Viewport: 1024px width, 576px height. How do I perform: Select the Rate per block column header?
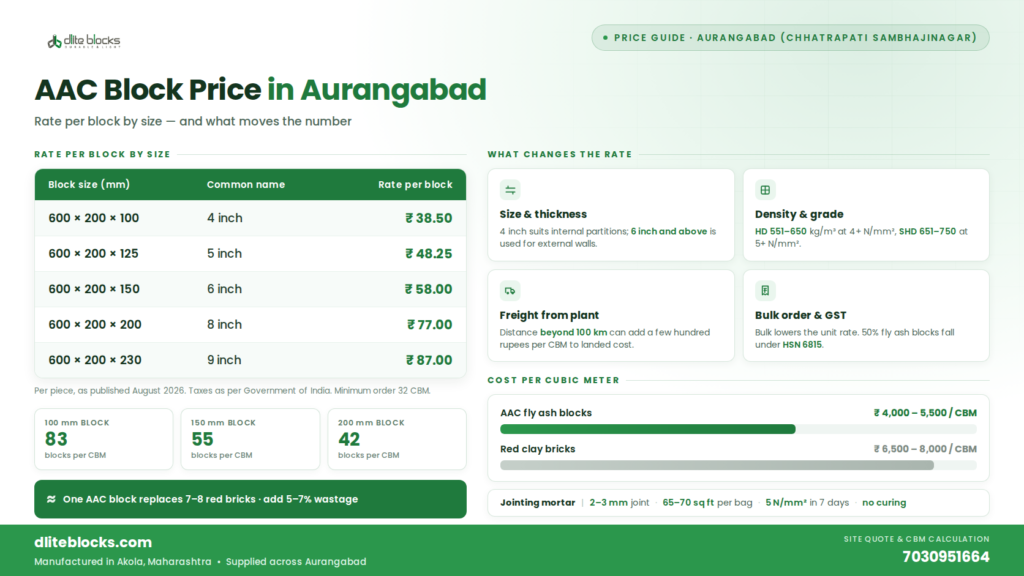[x=415, y=185]
